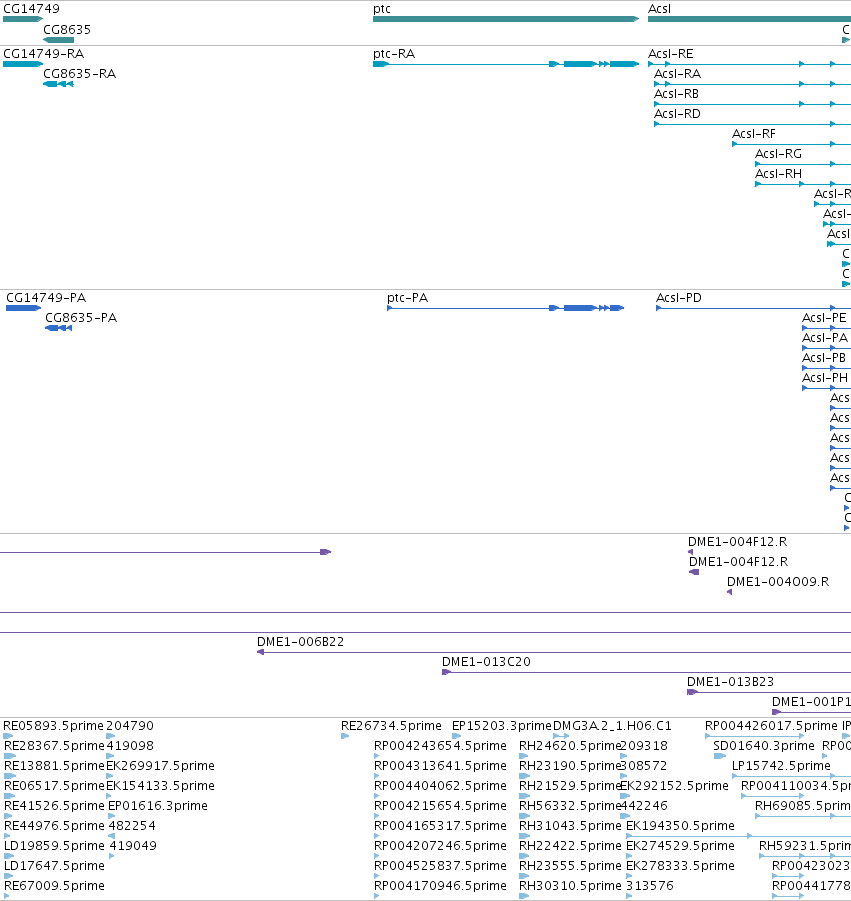Click the RE28367.5prime EST label
This screenshot has width=851, height=901.
(x=54, y=746)
